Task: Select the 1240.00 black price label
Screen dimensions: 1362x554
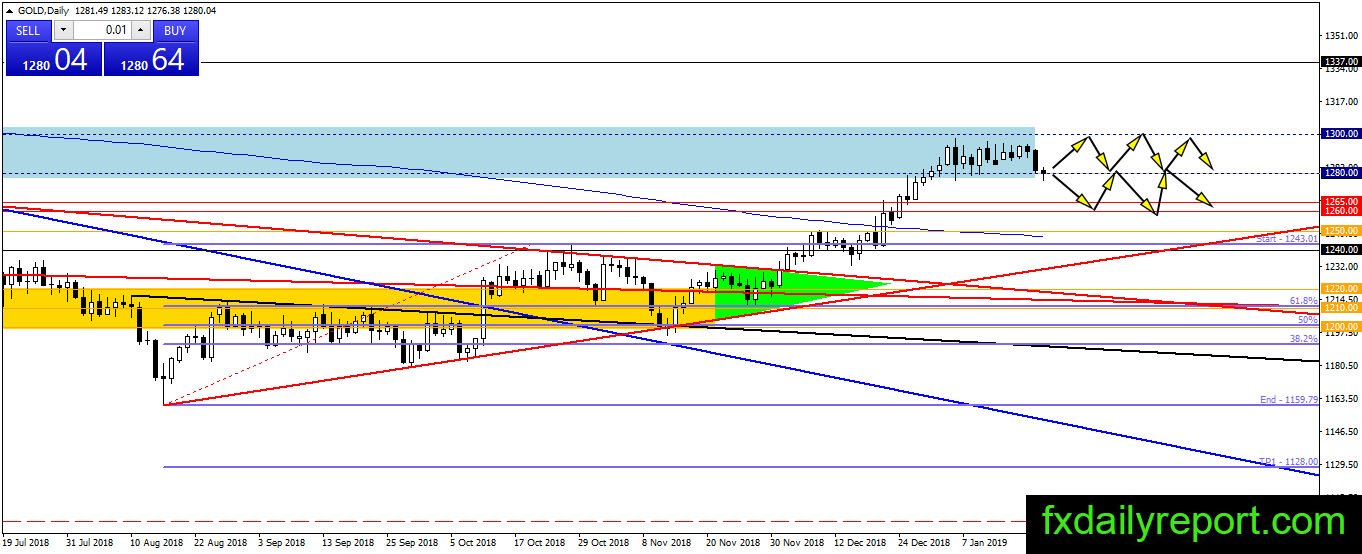Action: (x=1339, y=249)
